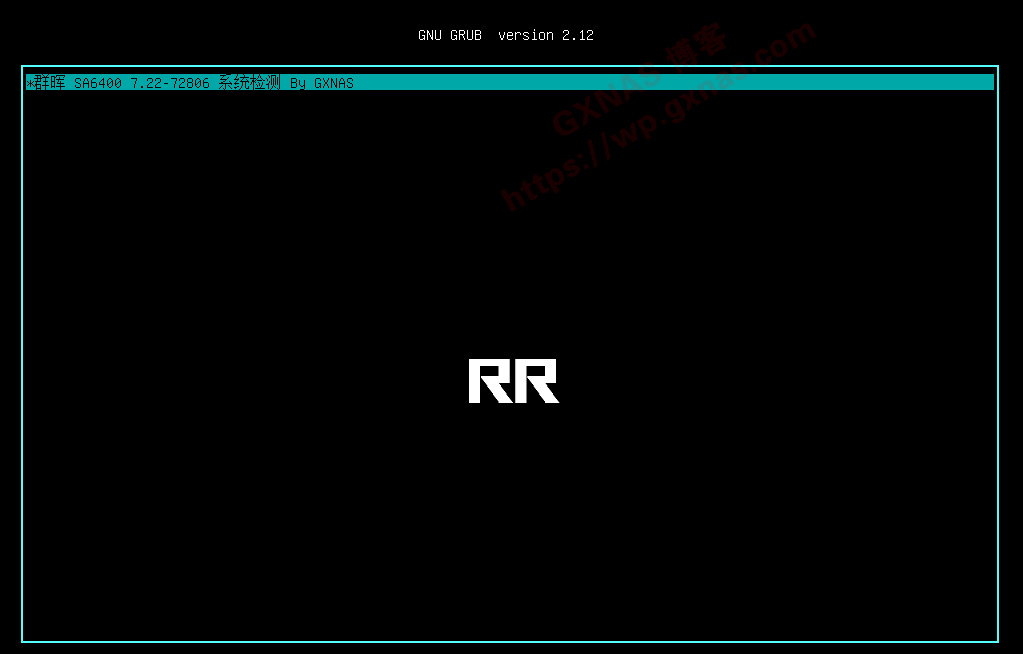The image size is (1023, 654).
Task: Click the bottom border of the menu frame
Action: [510, 641]
